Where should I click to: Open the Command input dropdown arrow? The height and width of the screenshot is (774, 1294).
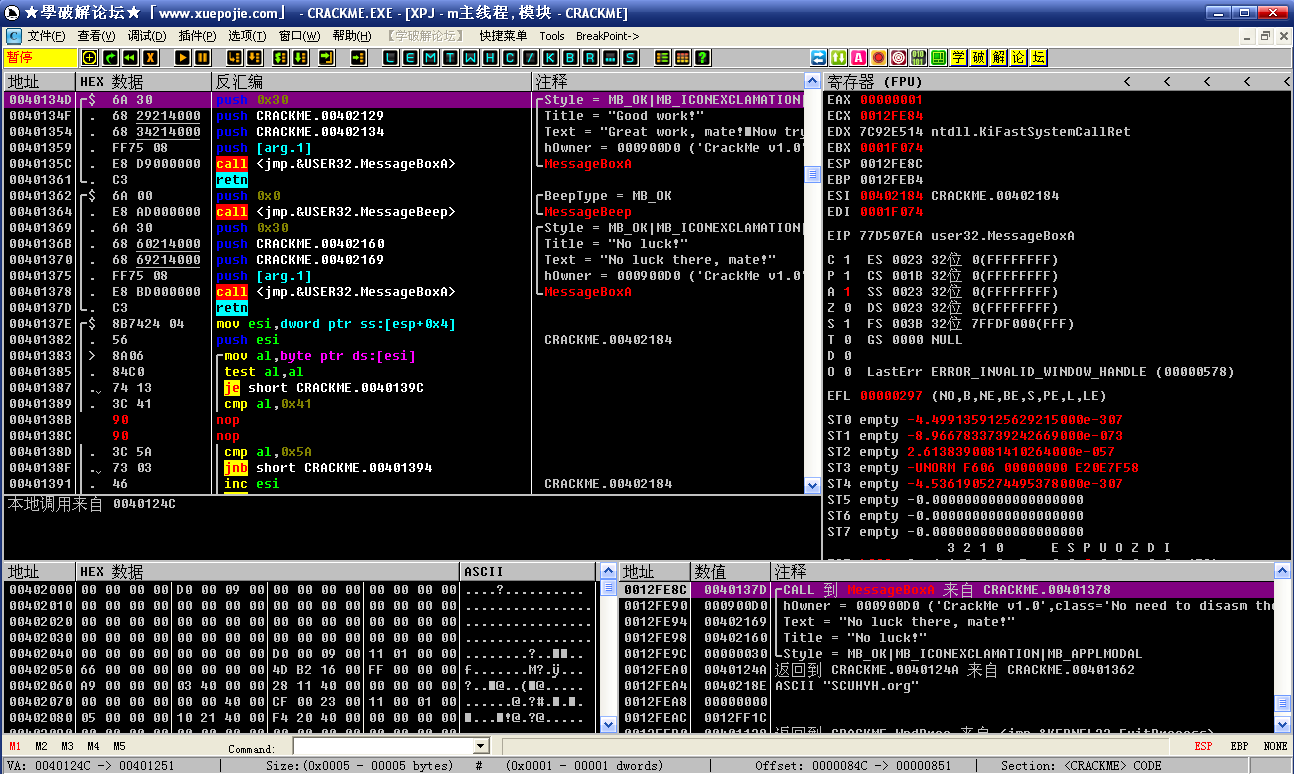tap(480, 746)
